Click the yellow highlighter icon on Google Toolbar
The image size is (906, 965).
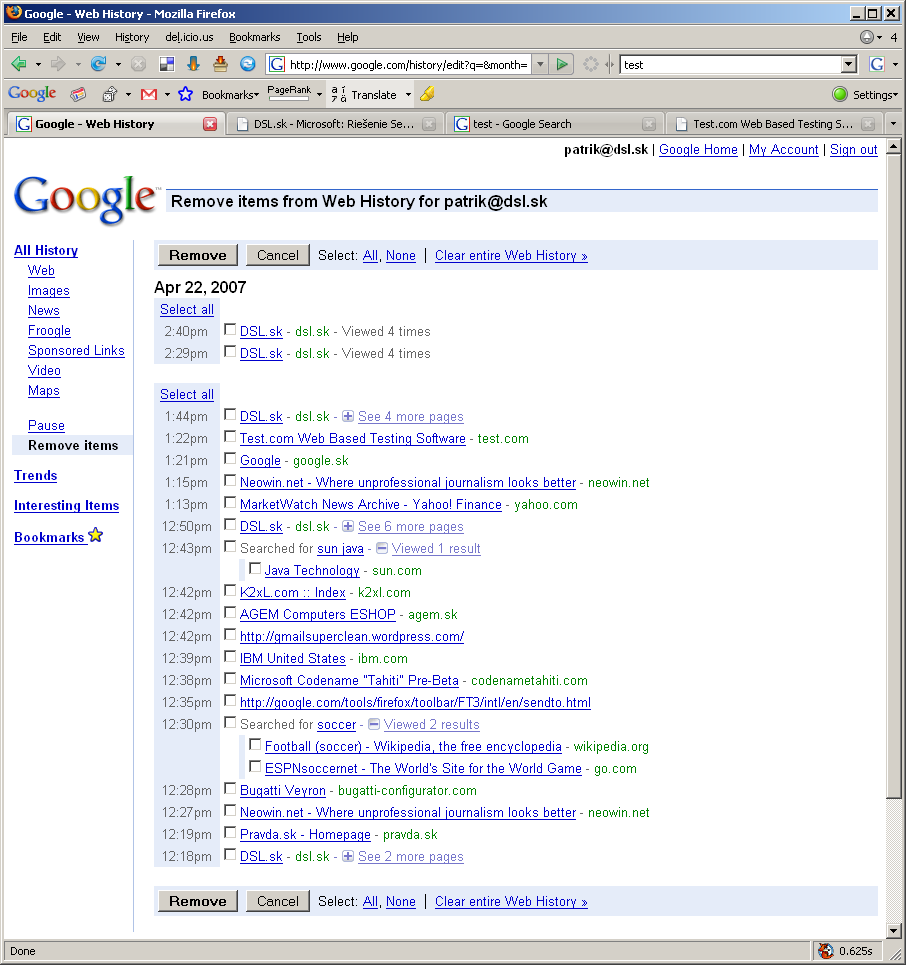coord(427,94)
